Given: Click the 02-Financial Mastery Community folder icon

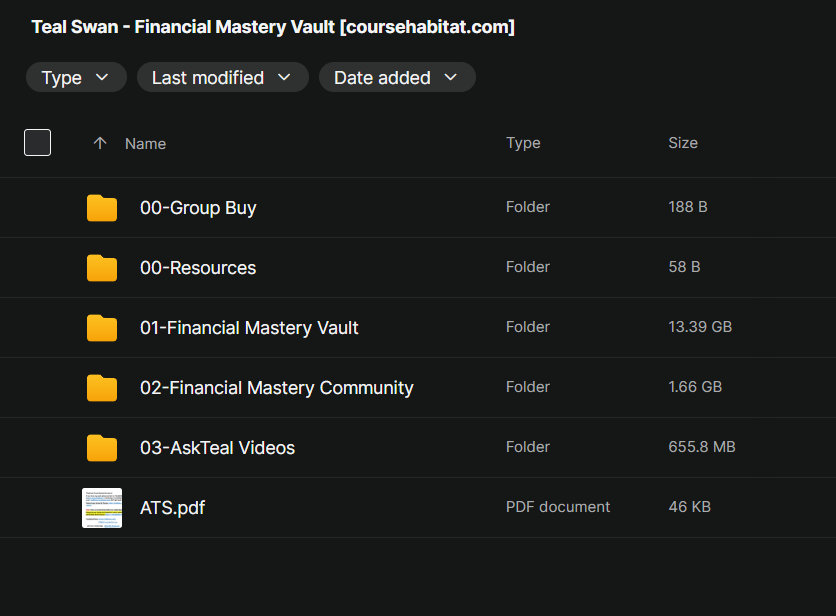Looking at the screenshot, I should coord(102,388).
